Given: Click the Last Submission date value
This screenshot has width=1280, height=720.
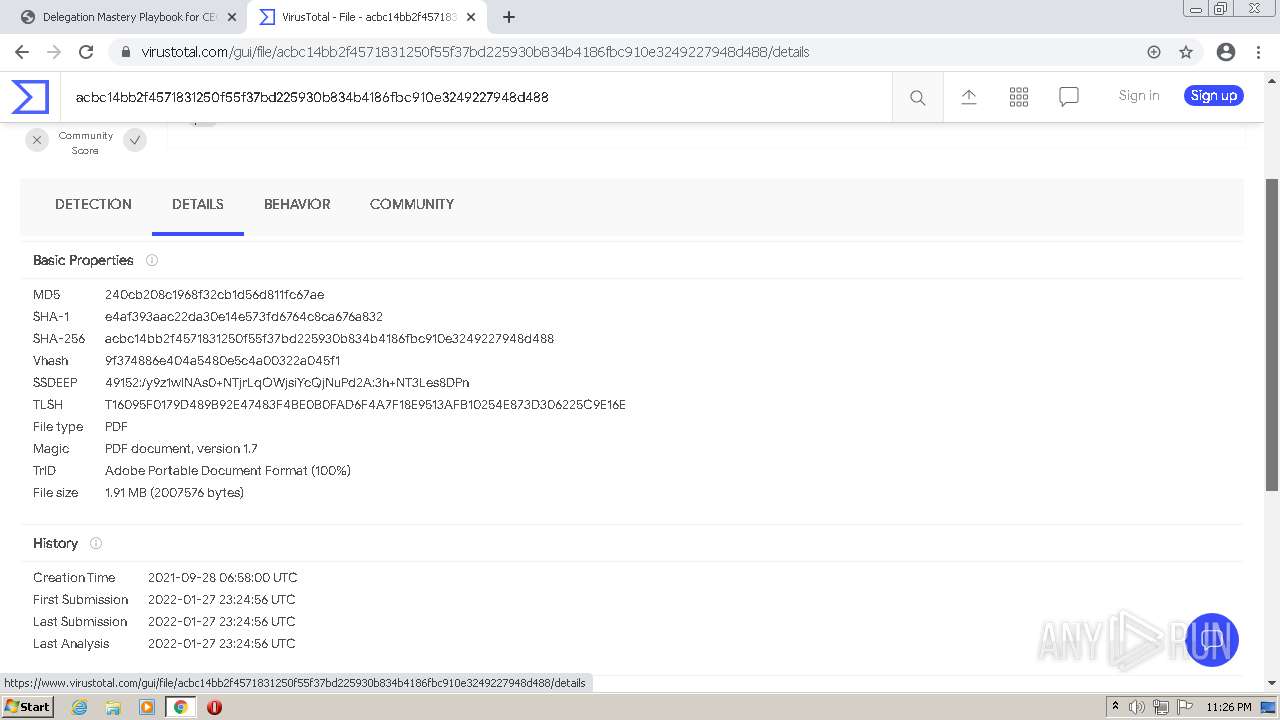Looking at the screenshot, I should 222,622.
